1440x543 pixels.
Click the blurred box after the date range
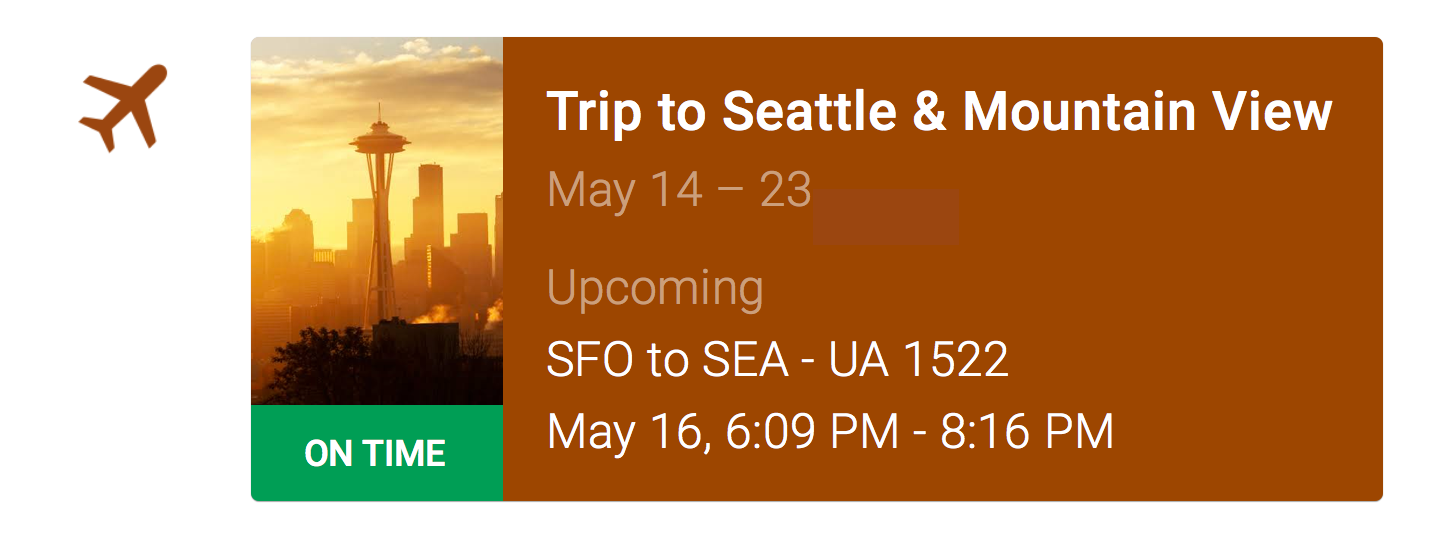click(886, 217)
